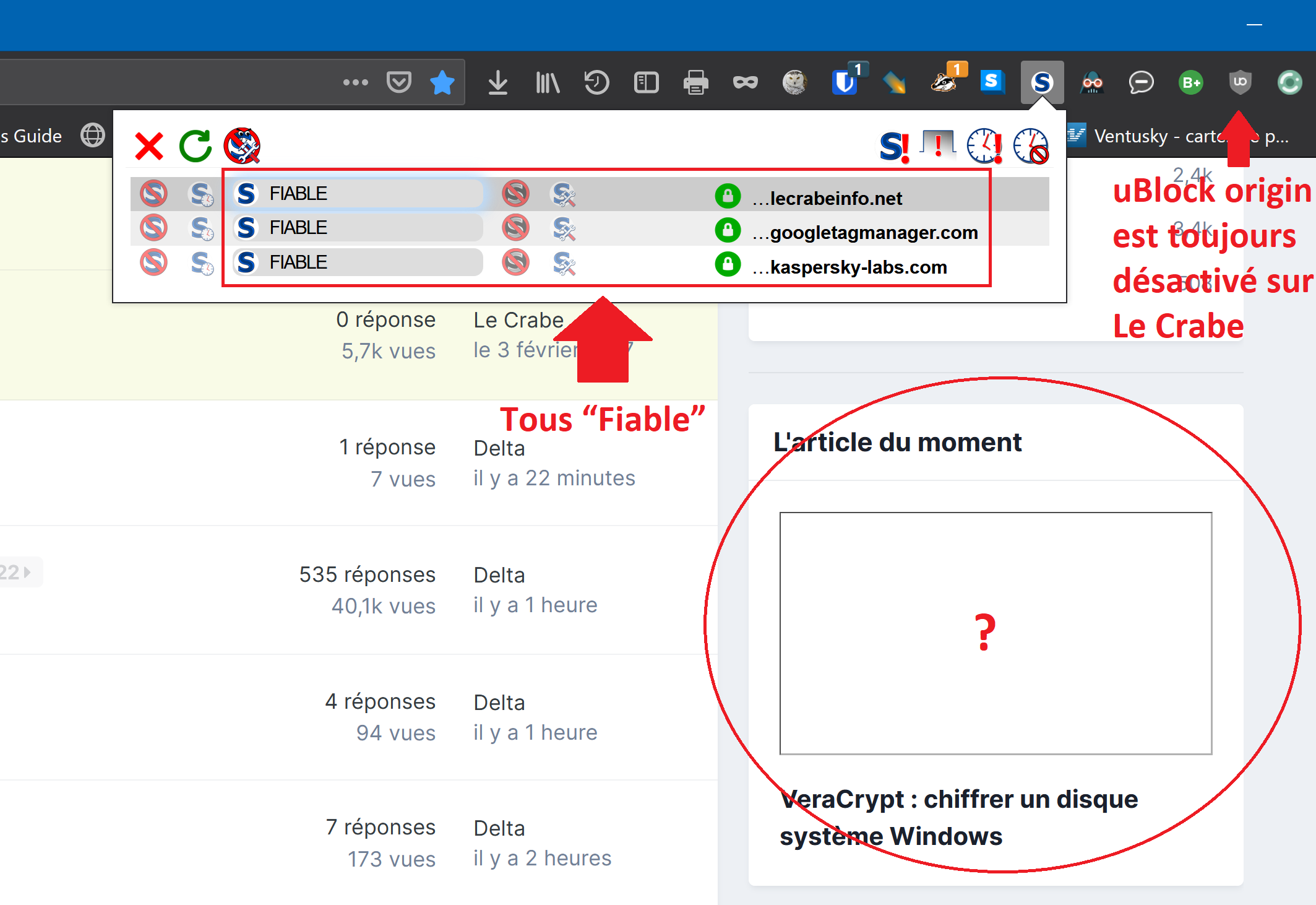Open the Le Crabe author link
The height and width of the screenshot is (905, 1316).
[518, 320]
